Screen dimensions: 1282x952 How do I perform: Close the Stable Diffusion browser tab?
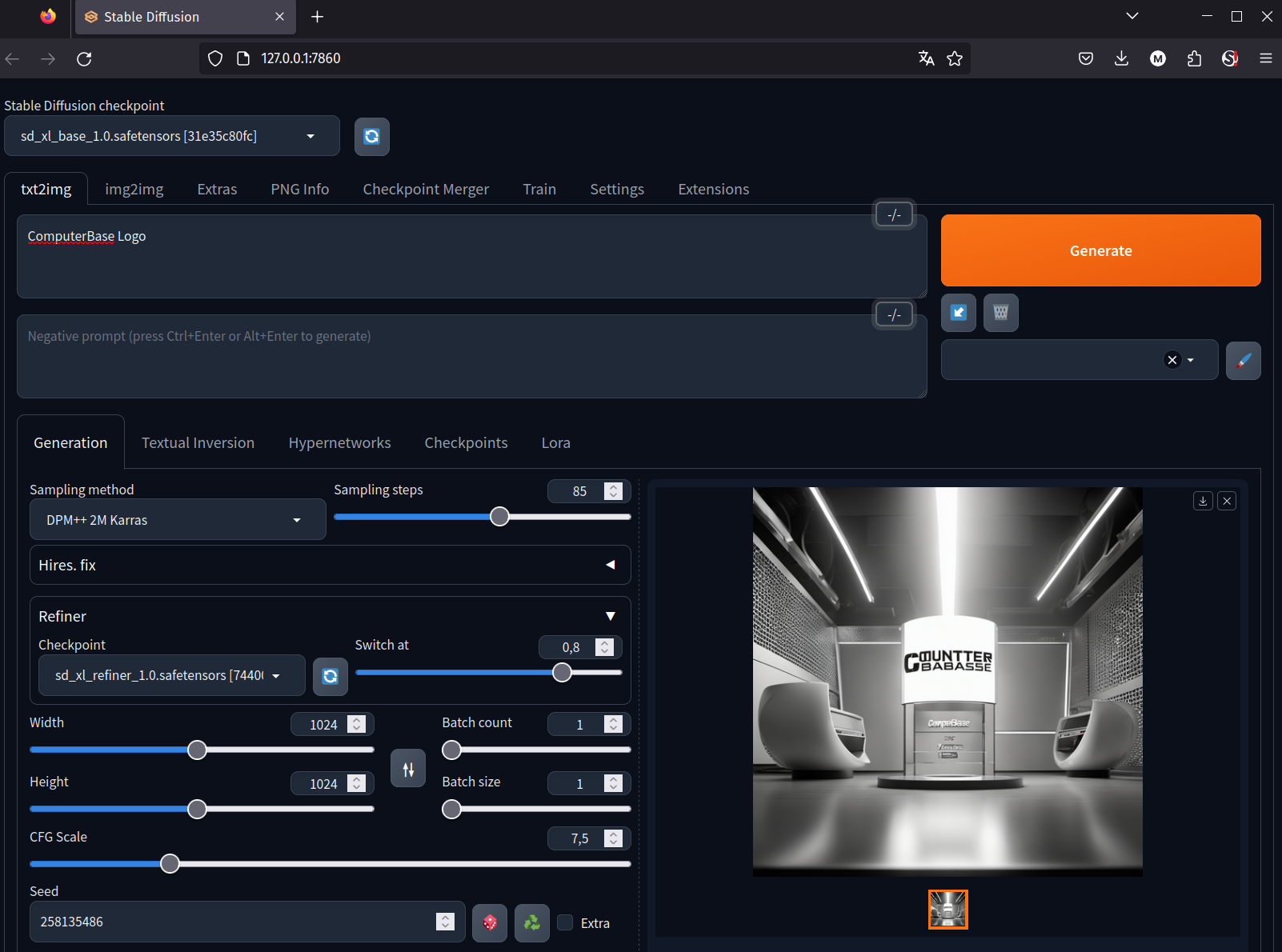click(279, 17)
